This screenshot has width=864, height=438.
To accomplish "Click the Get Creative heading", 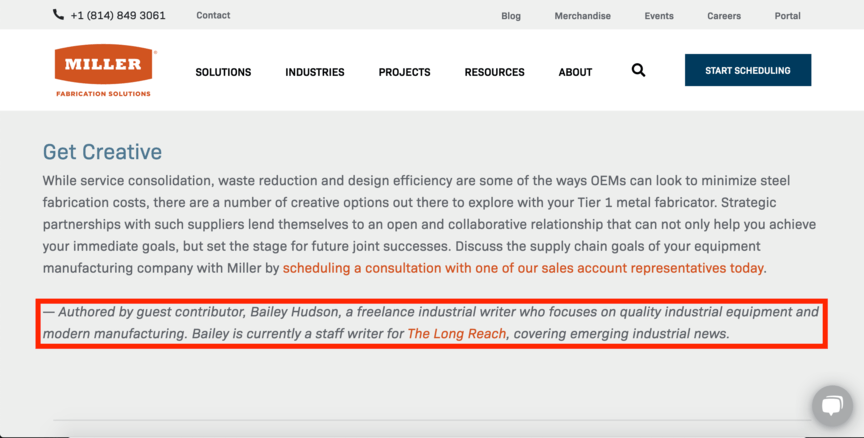I will (102, 152).
